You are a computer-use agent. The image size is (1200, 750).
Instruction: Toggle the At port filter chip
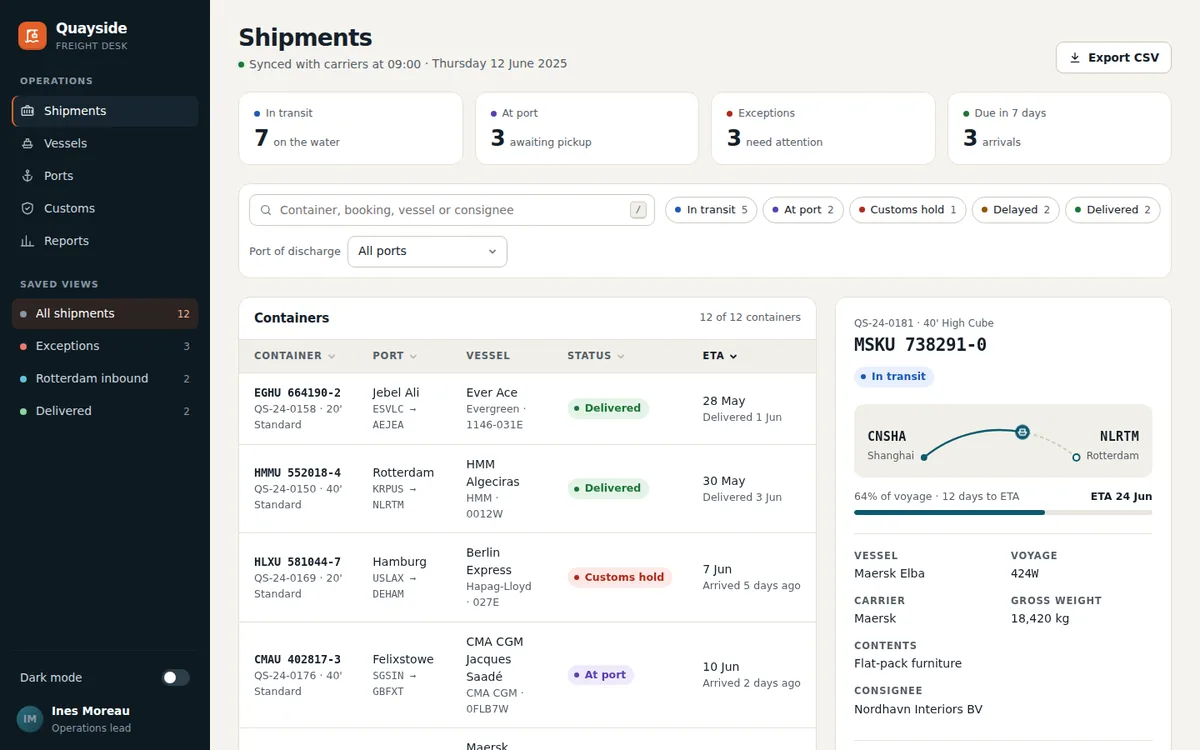803,210
